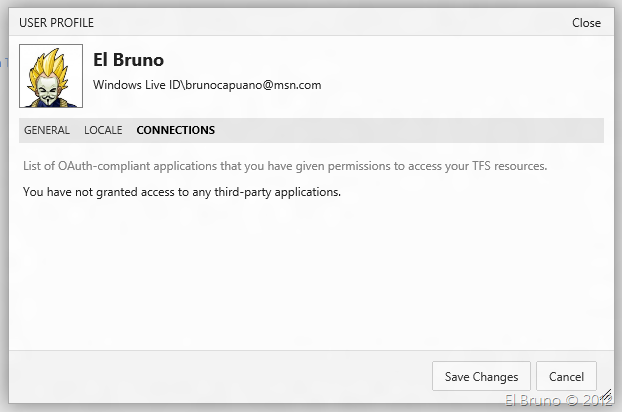
Task: Switch to the GENERAL tab
Action: pos(47,130)
